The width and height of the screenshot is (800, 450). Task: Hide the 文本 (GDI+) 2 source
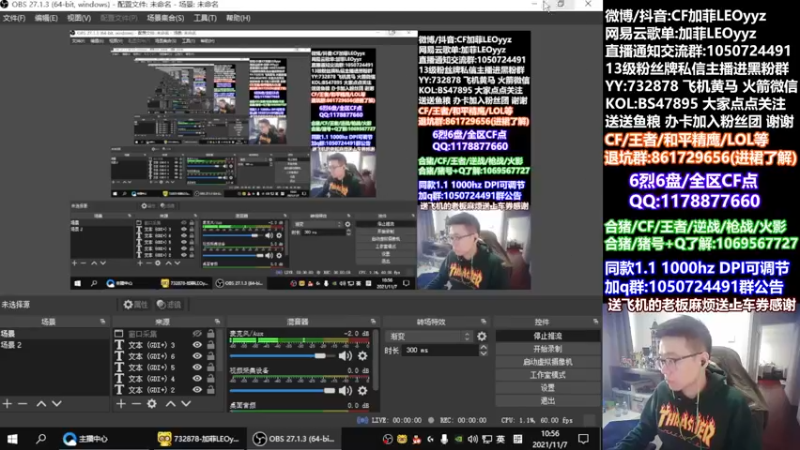coord(197,390)
